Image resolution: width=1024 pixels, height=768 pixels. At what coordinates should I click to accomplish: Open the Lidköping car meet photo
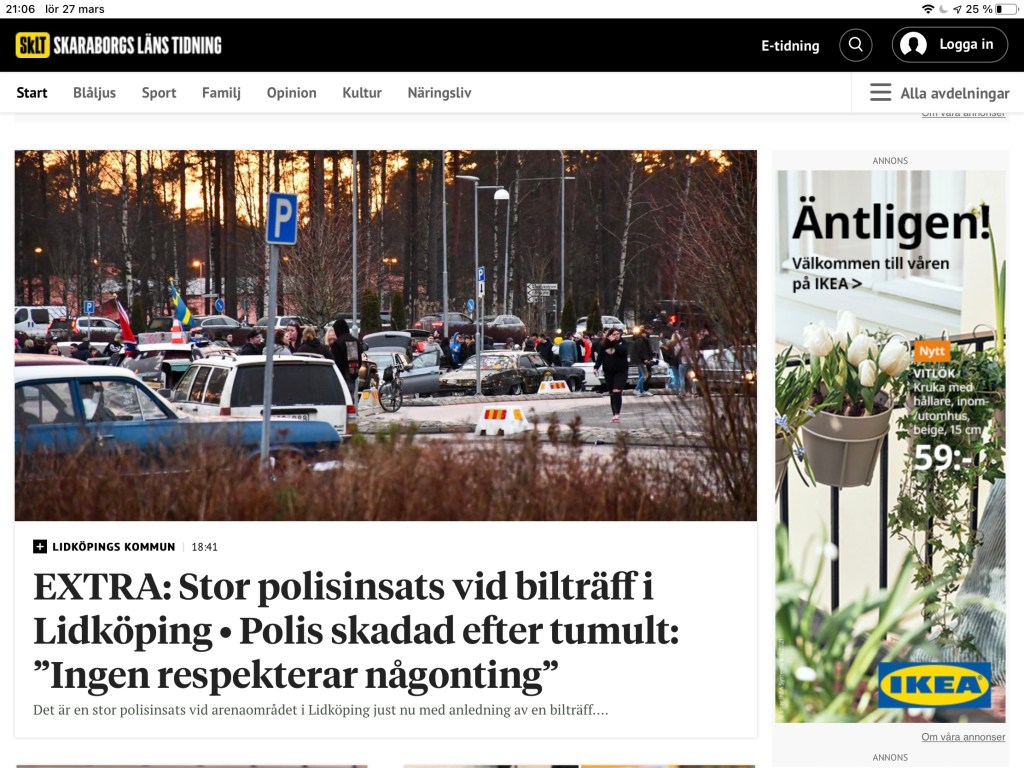386,335
